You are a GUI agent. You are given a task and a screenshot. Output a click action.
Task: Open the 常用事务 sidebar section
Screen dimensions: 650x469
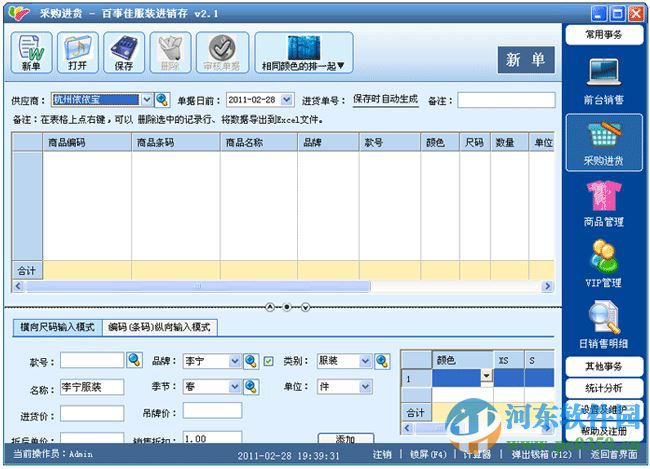(604, 35)
